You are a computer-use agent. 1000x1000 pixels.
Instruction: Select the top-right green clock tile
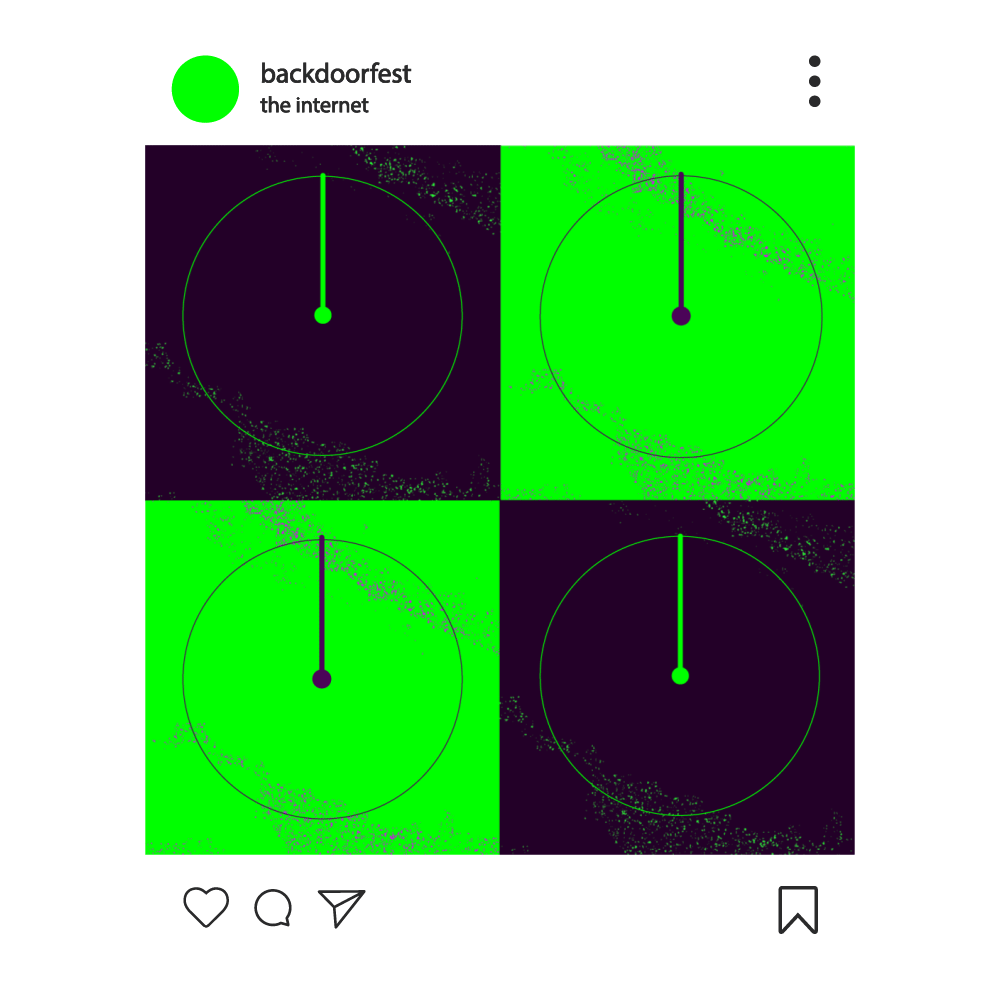[x=677, y=323]
